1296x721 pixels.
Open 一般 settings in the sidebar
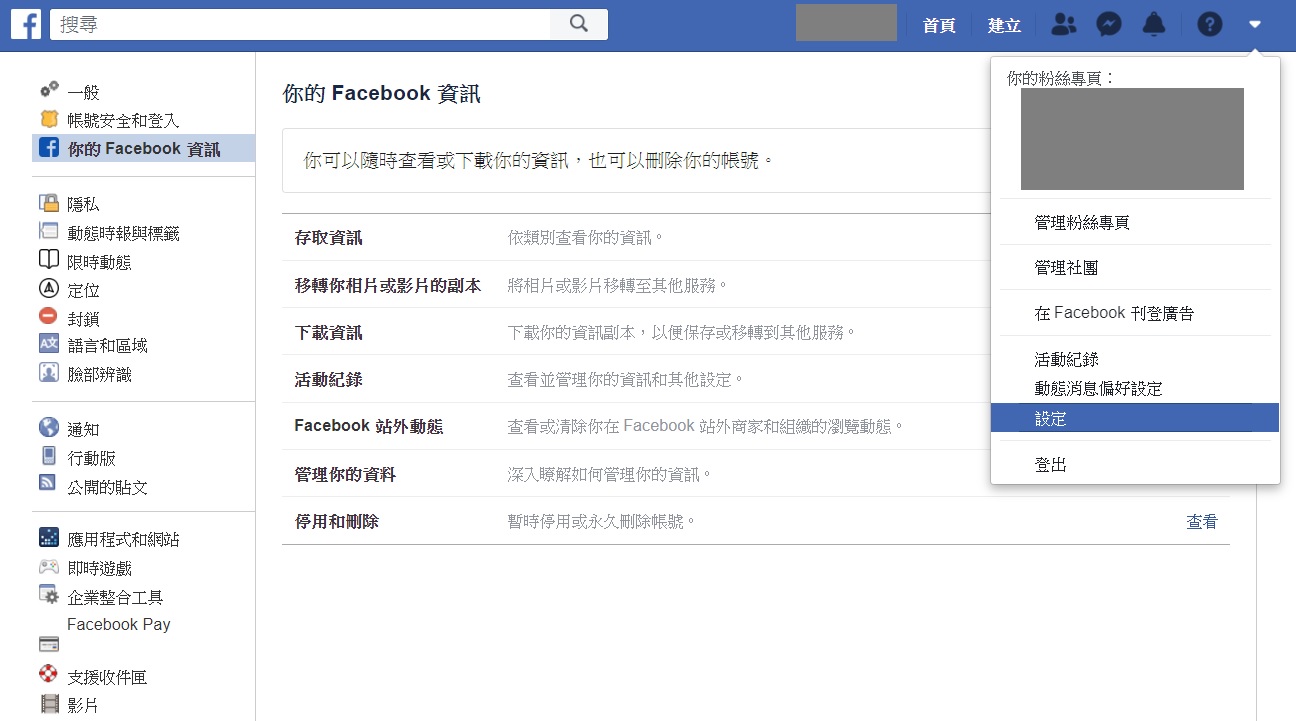point(84,91)
